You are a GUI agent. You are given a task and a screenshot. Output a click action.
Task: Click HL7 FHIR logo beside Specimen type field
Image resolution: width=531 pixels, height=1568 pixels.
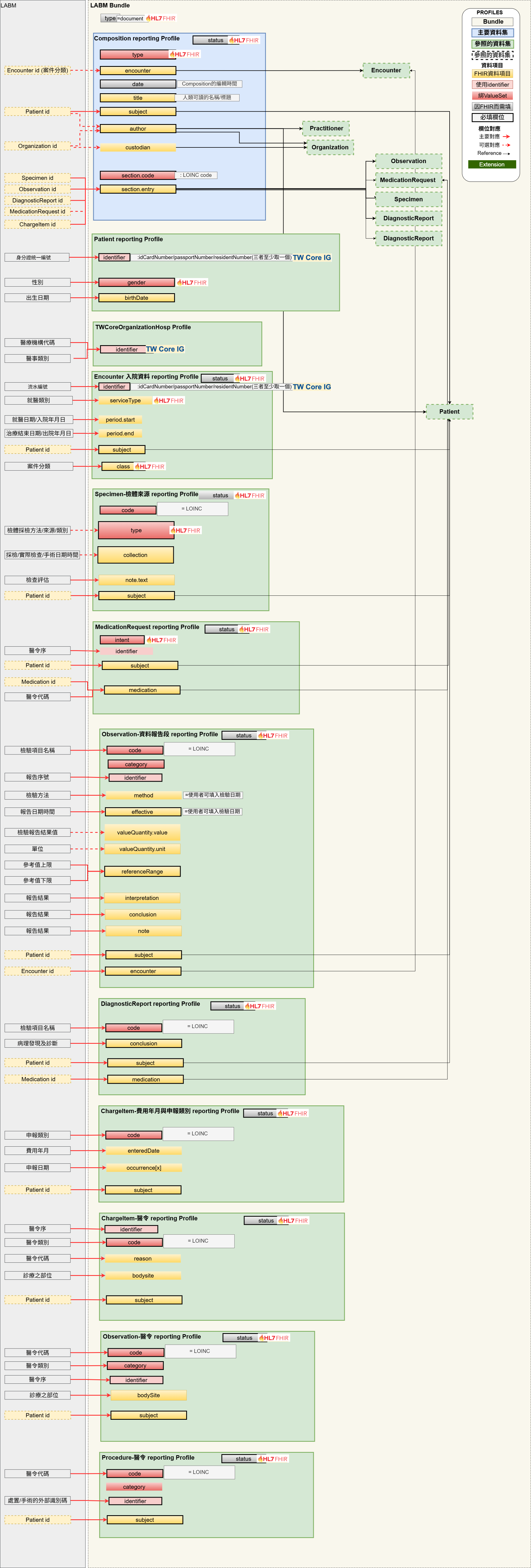coord(186,530)
